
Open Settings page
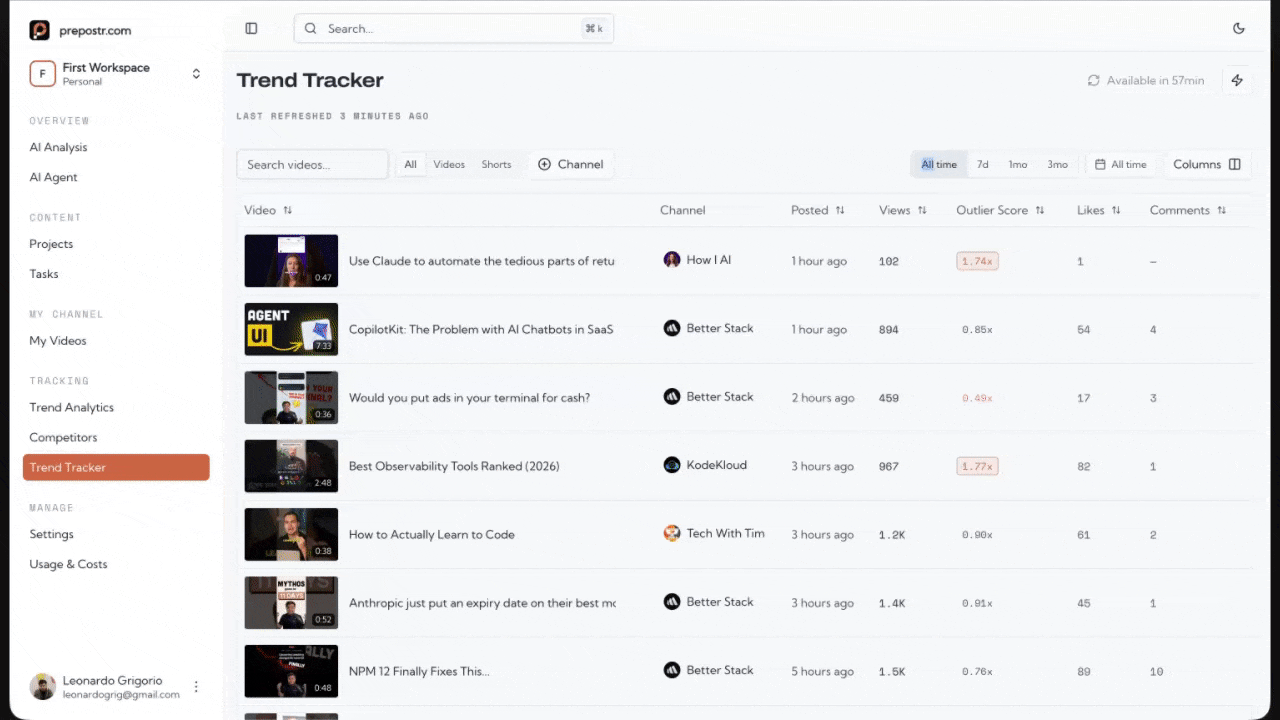pyautogui.click(x=116, y=534)
